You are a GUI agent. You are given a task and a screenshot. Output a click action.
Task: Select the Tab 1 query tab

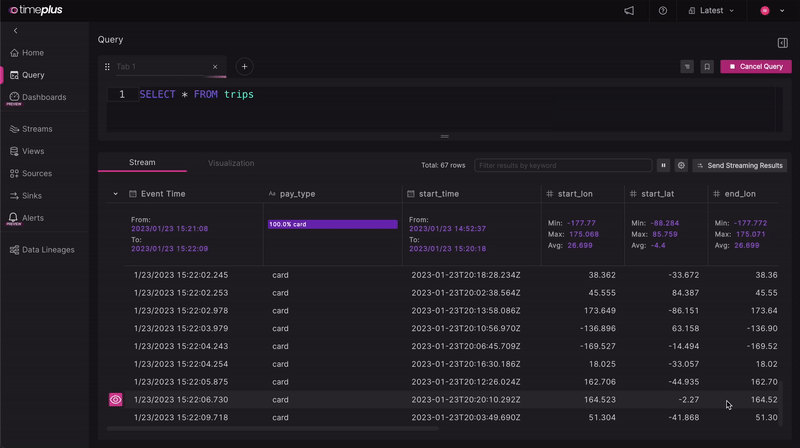[161, 67]
